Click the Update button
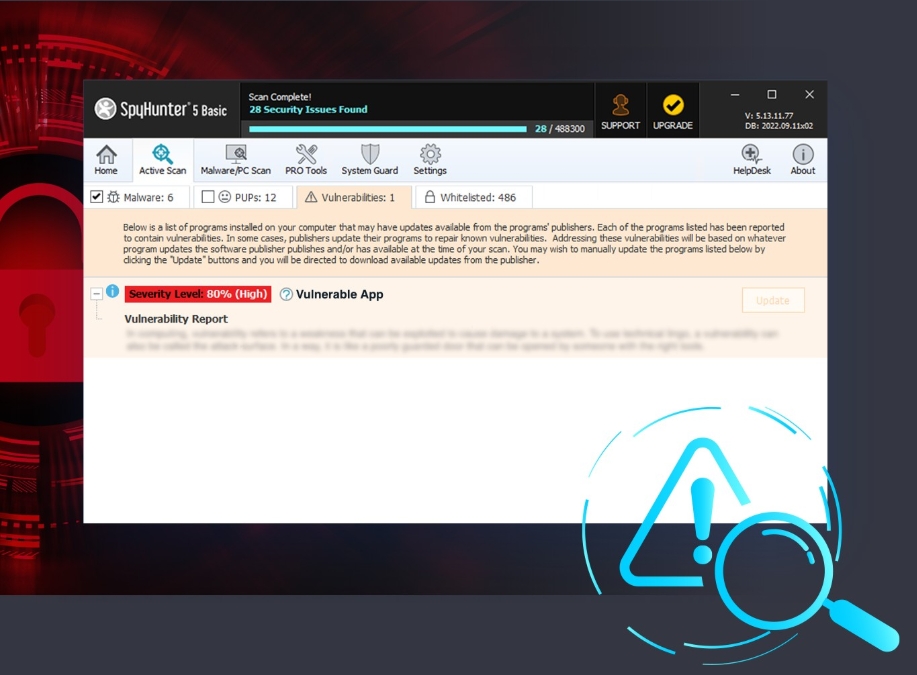The height and width of the screenshot is (675, 917). point(772,300)
